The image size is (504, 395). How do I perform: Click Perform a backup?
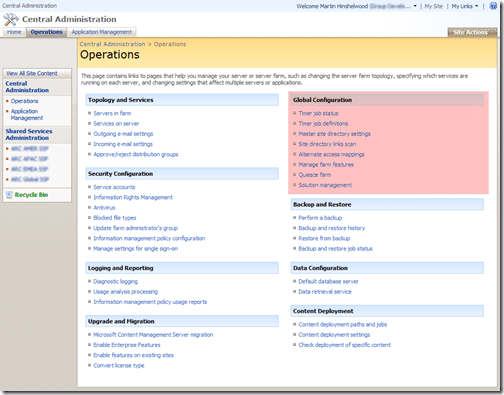[x=320, y=218]
